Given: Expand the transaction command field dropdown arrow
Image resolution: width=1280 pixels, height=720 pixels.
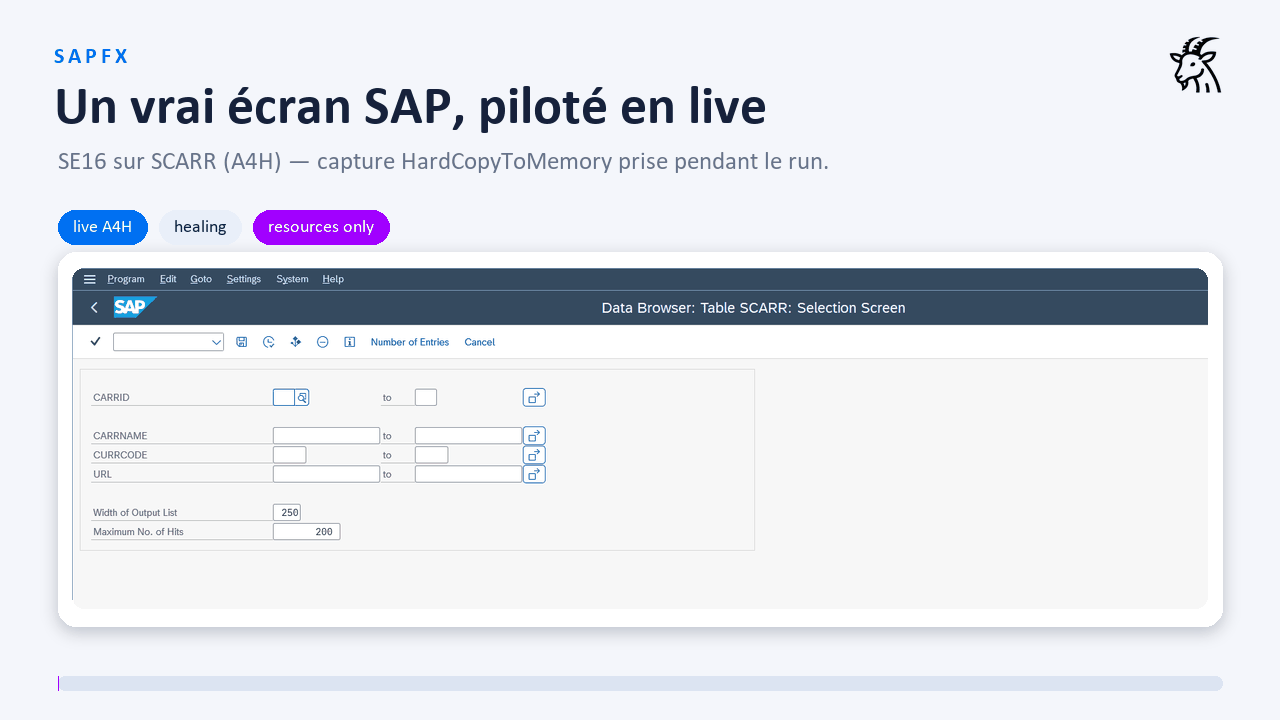Looking at the screenshot, I should 216,342.
